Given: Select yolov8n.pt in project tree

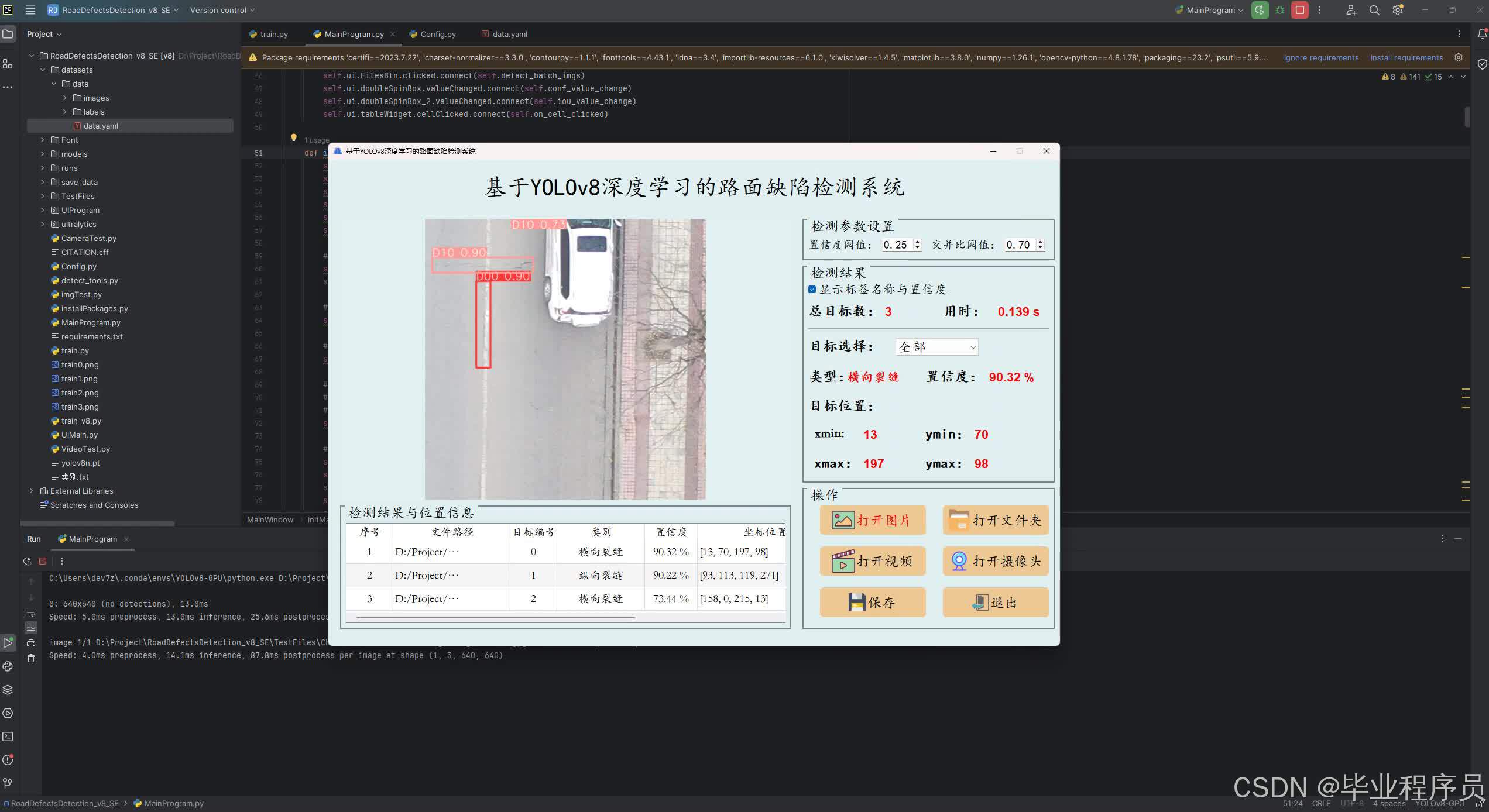Looking at the screenshot, I should [x=80, y=463].
